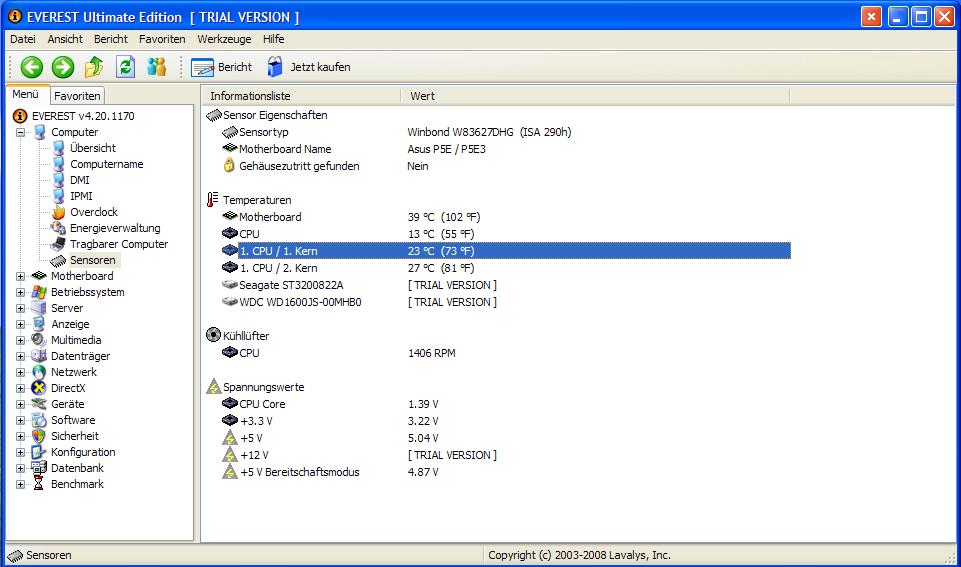Select Computername in the tree
The width and height of the screenshot is (961, 567).
pyautogui.click(x=107, y=164)
